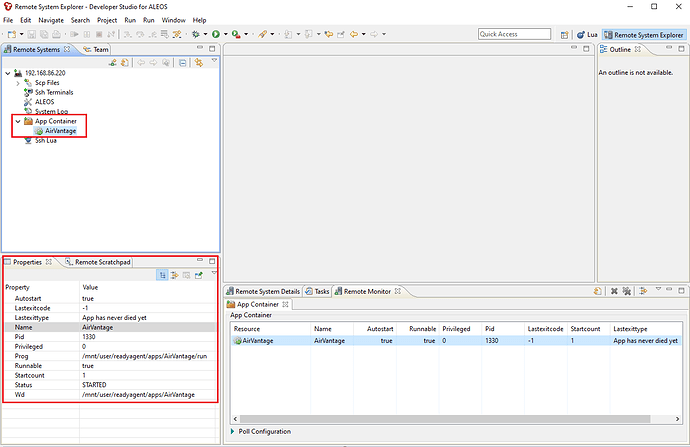
Task: Collapse the 192.168.86.220 connection node
Action: pyautogui.click(x=8, y=73)
